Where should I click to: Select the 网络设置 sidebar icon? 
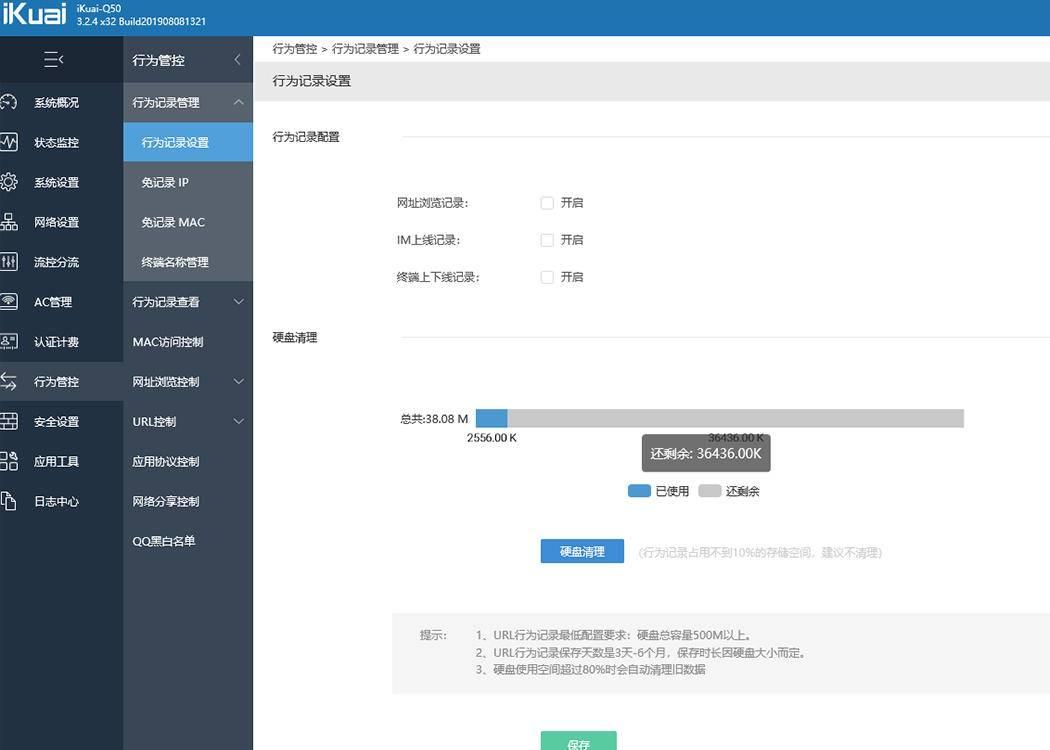click(x=12, y=221)
